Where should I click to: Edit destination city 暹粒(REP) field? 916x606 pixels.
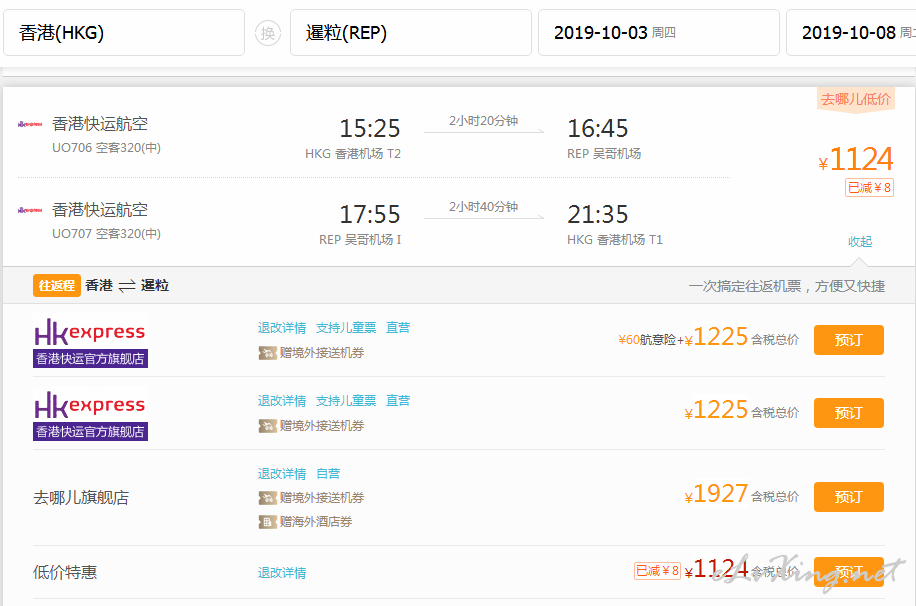[x=411, y=33]
